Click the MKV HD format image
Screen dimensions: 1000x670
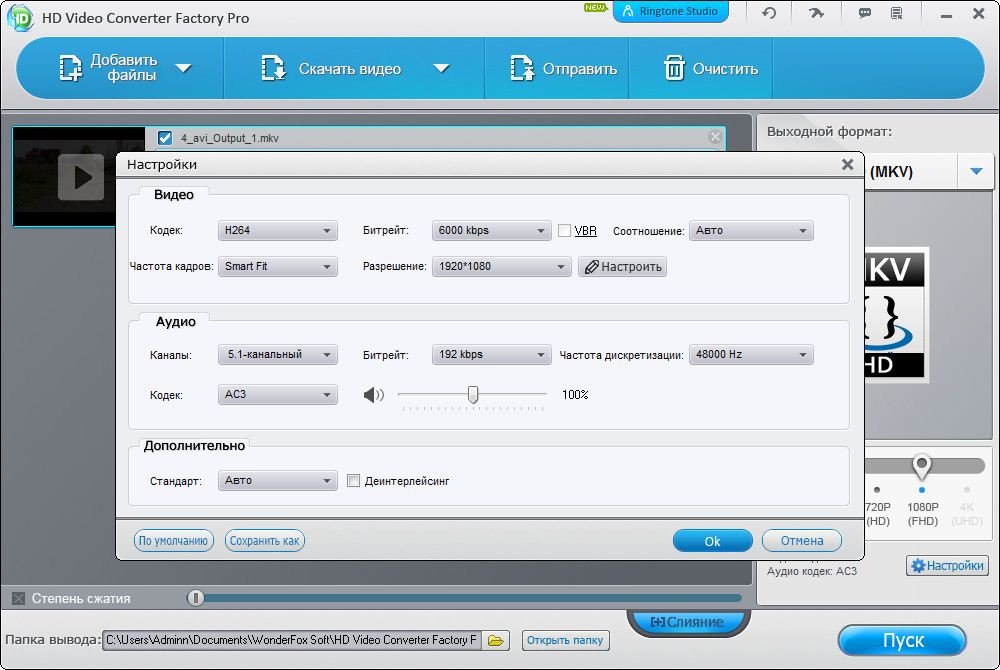(x=895, y=314)
